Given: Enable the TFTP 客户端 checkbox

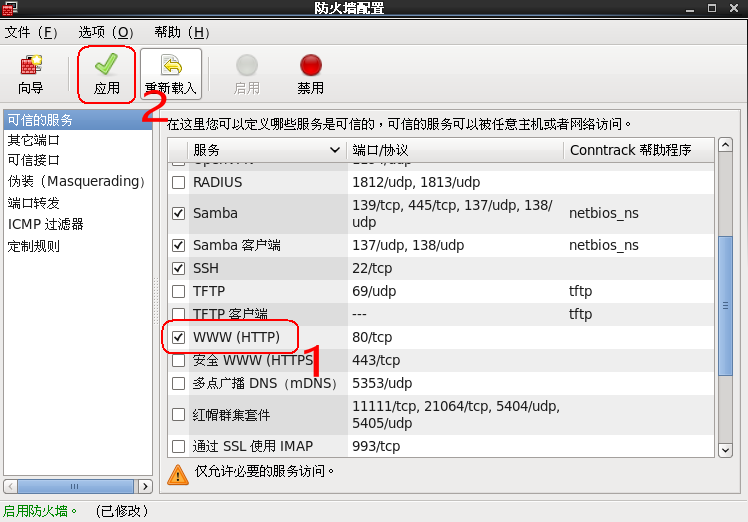Looking at the screenshot, I should (178, 314).
